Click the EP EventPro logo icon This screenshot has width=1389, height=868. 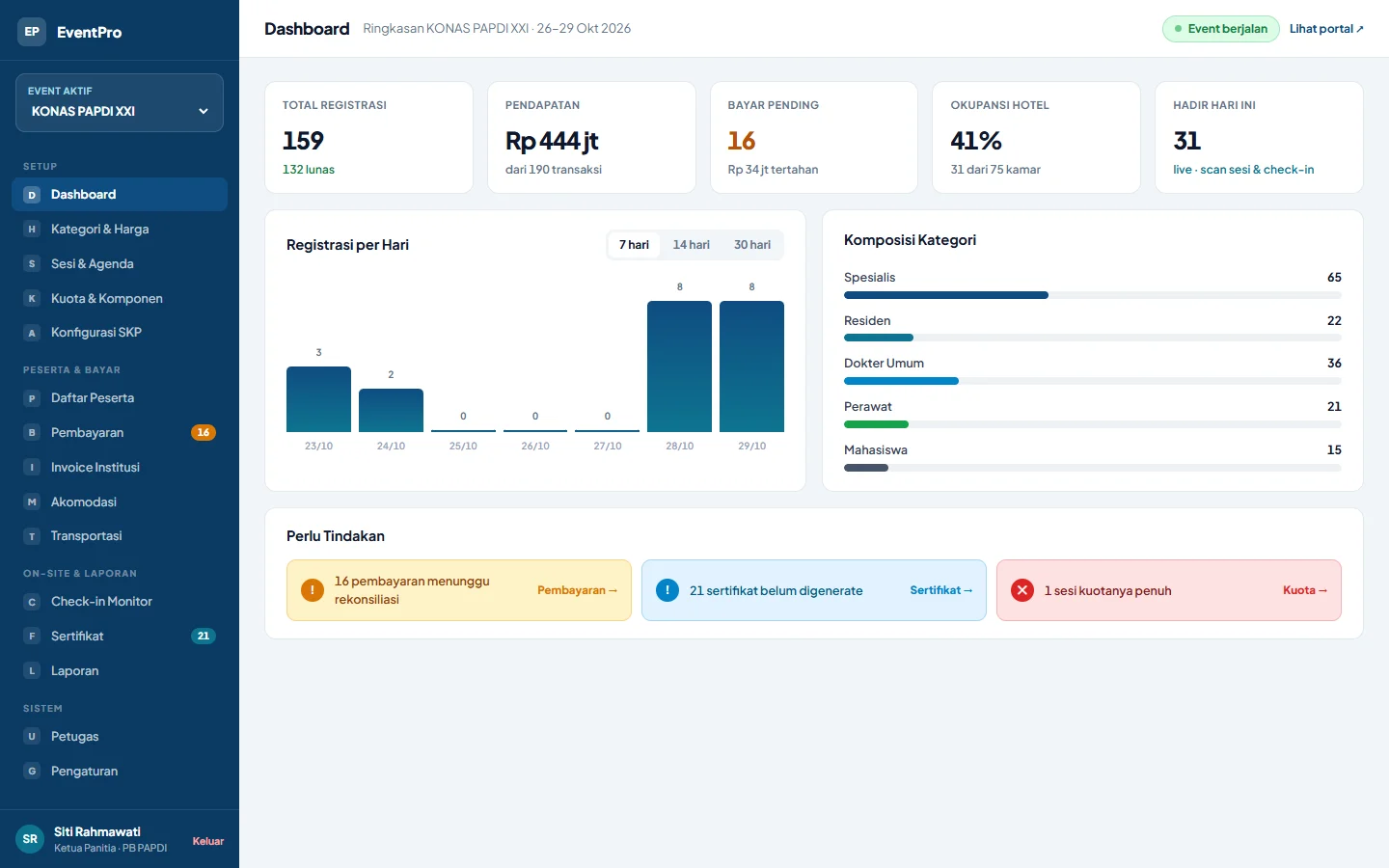(x=32, y=32)
